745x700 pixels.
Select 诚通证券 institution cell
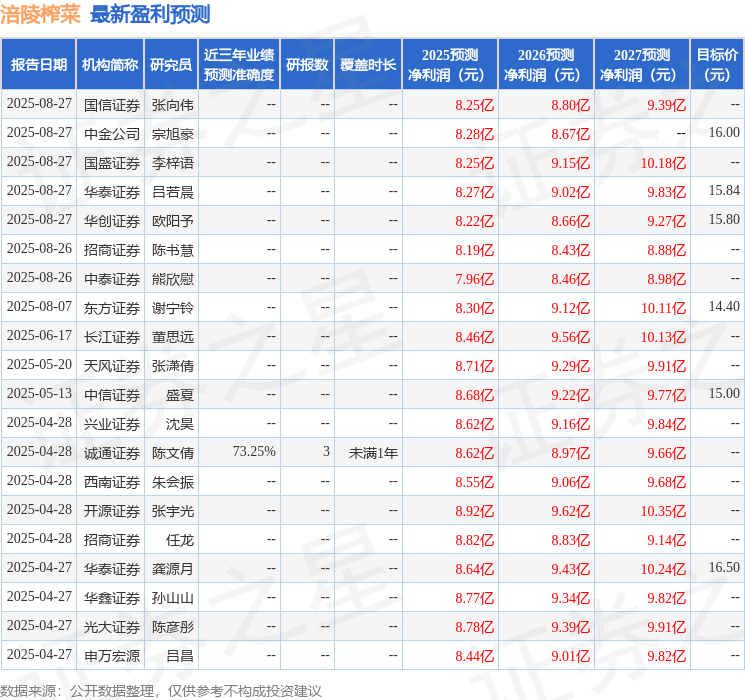[112, 453]
